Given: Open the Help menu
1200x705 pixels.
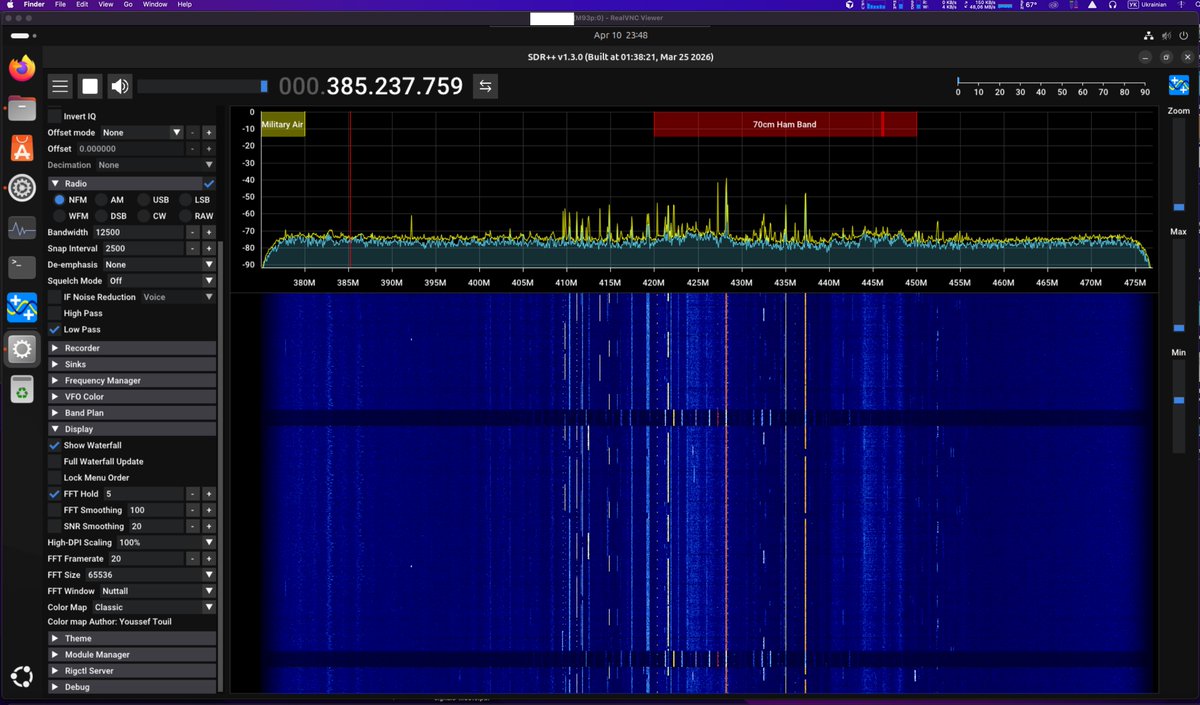Looking at the screenshot, I should [x=184, y=5].
